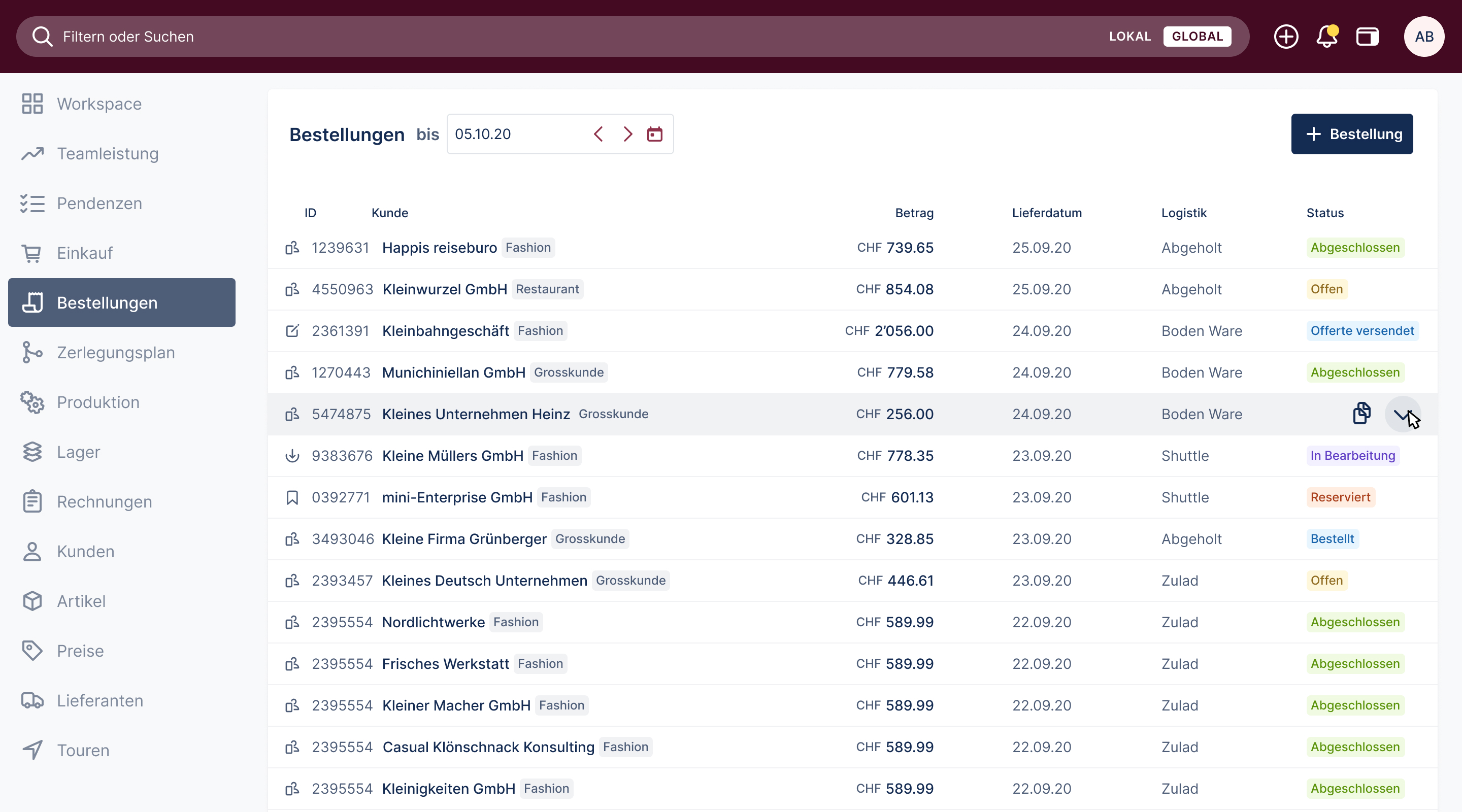Image resolution: width=1462 pixels, height=812 pixels.
Task: Click the Offen status on Kleinwurzel GmbH row
Action: (x=1326, y=289)
